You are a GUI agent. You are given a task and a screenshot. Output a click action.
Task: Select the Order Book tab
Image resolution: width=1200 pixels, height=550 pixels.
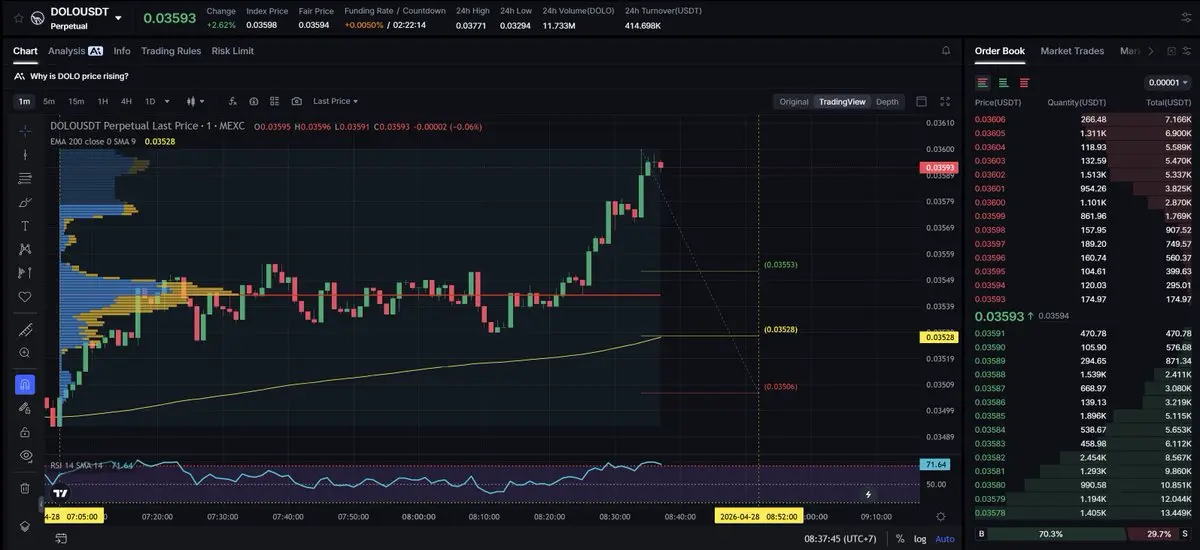pos(1000,51)
